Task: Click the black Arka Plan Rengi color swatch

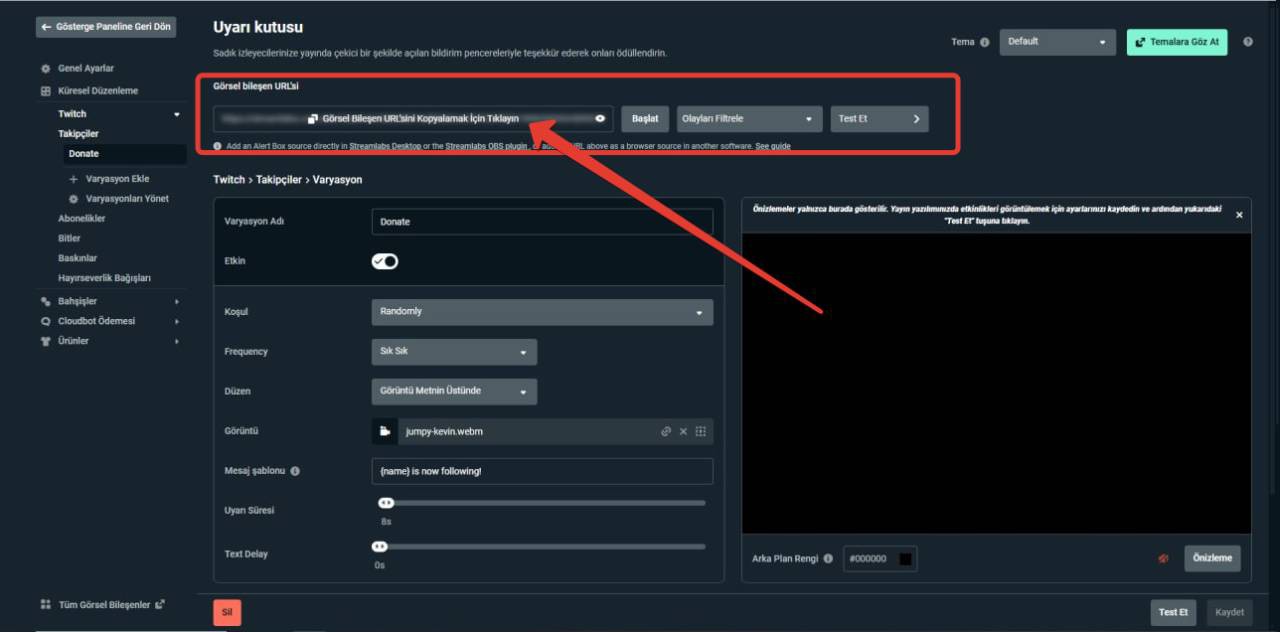Action: (905, 559)
